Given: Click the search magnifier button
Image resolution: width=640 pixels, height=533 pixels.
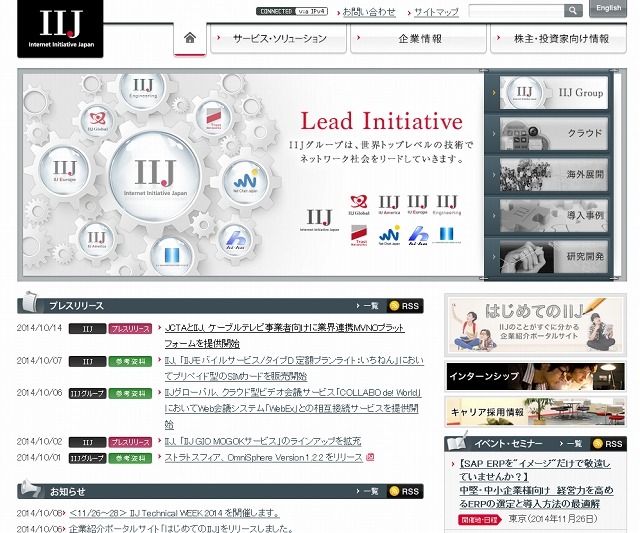Looking at the screenshot, I should pyautogui.click(x=573, y=11).
